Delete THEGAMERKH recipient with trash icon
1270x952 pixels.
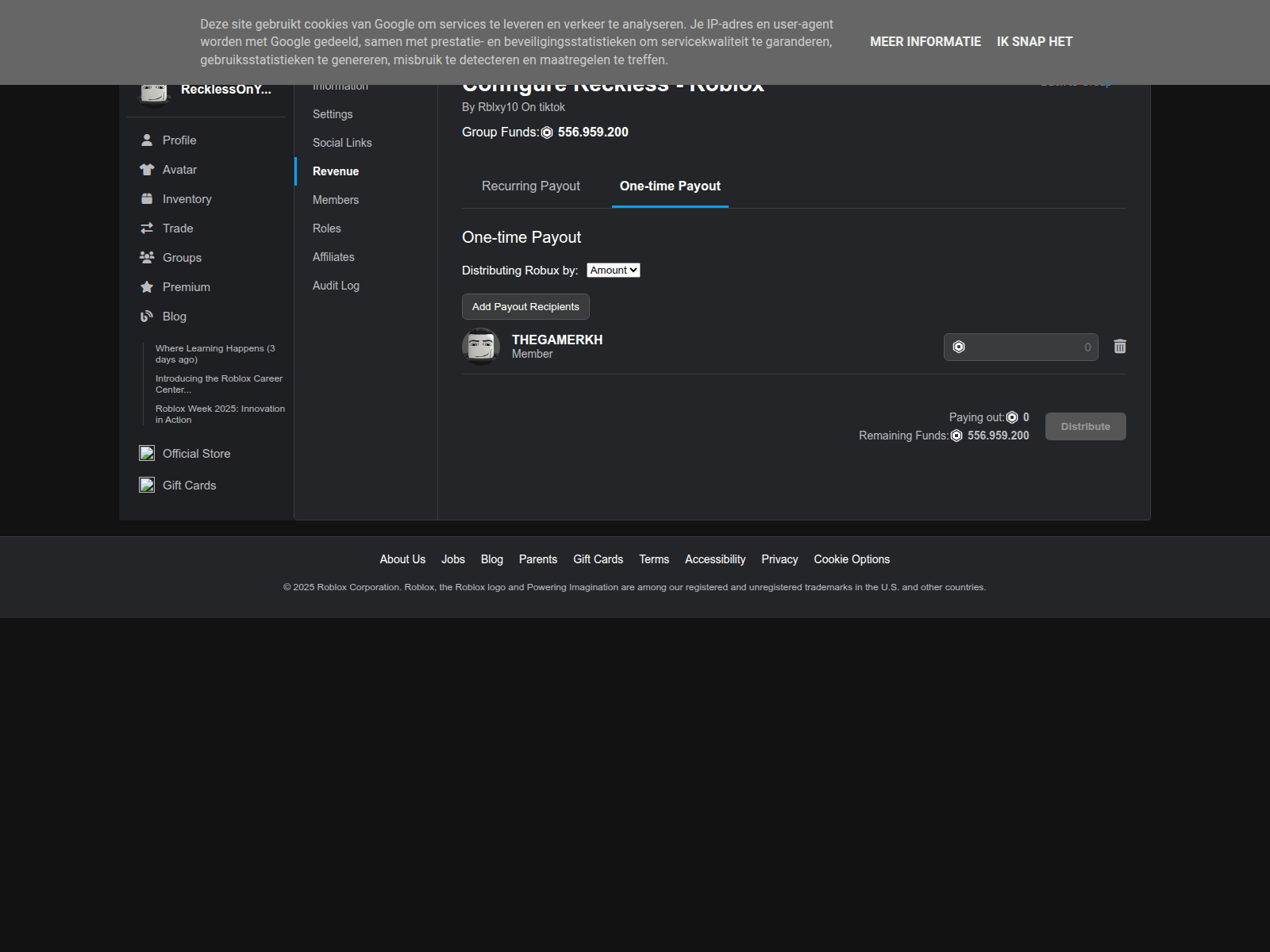click(1120, 347)
